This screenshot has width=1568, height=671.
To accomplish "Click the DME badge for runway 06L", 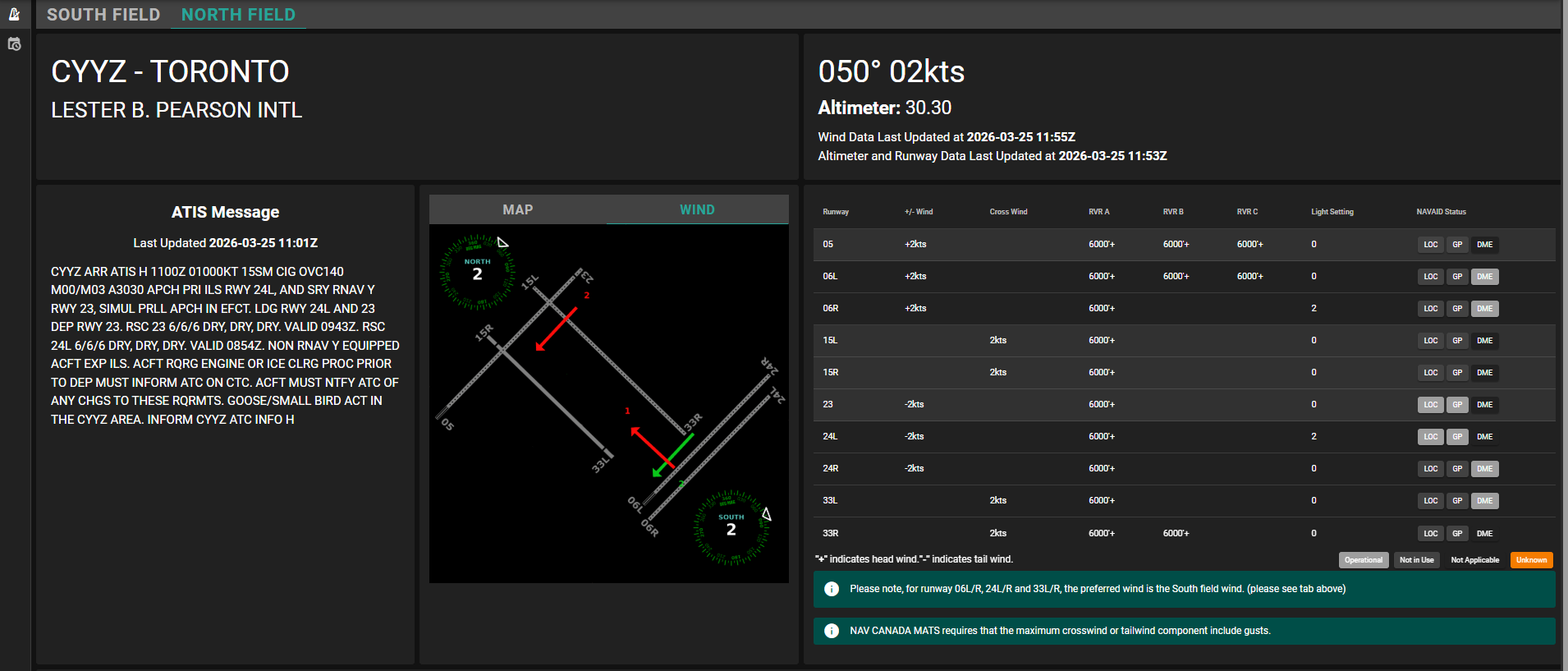I will tap(1485, 277).
